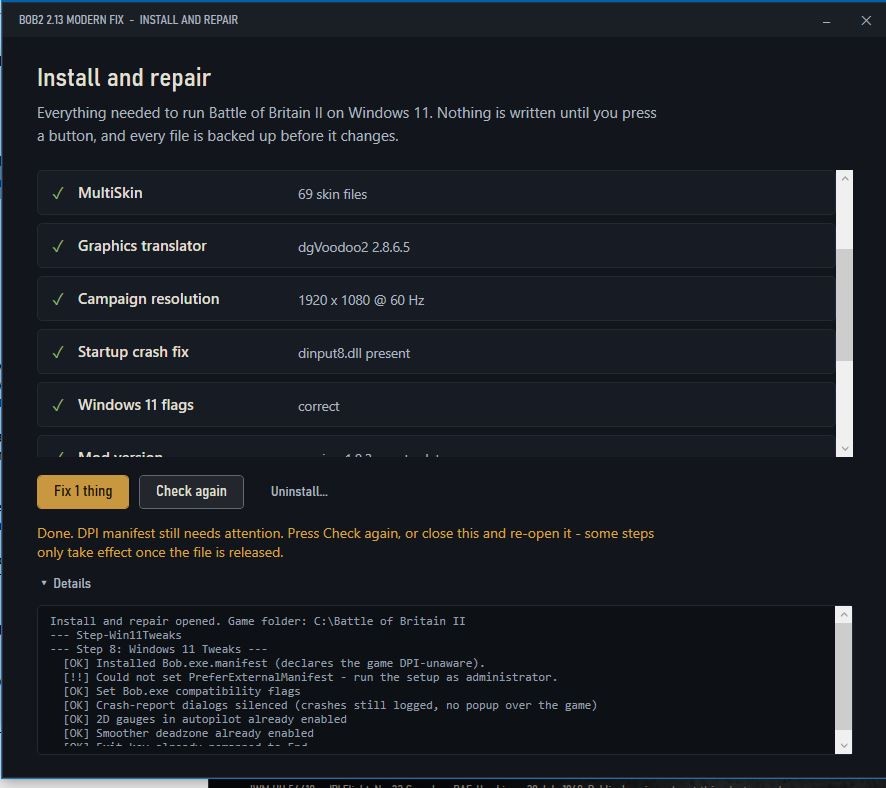Click the checklist scrollbar thumb
886x788 pixels.
[x=844, y=305]
